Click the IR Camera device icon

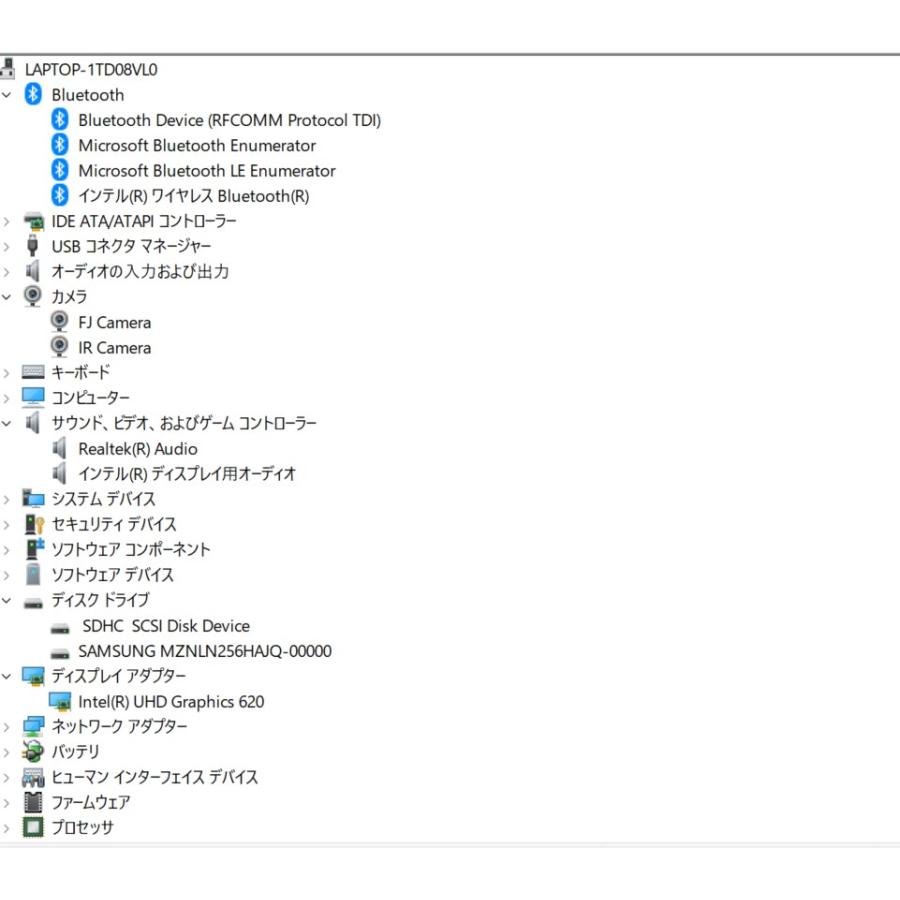58,347
